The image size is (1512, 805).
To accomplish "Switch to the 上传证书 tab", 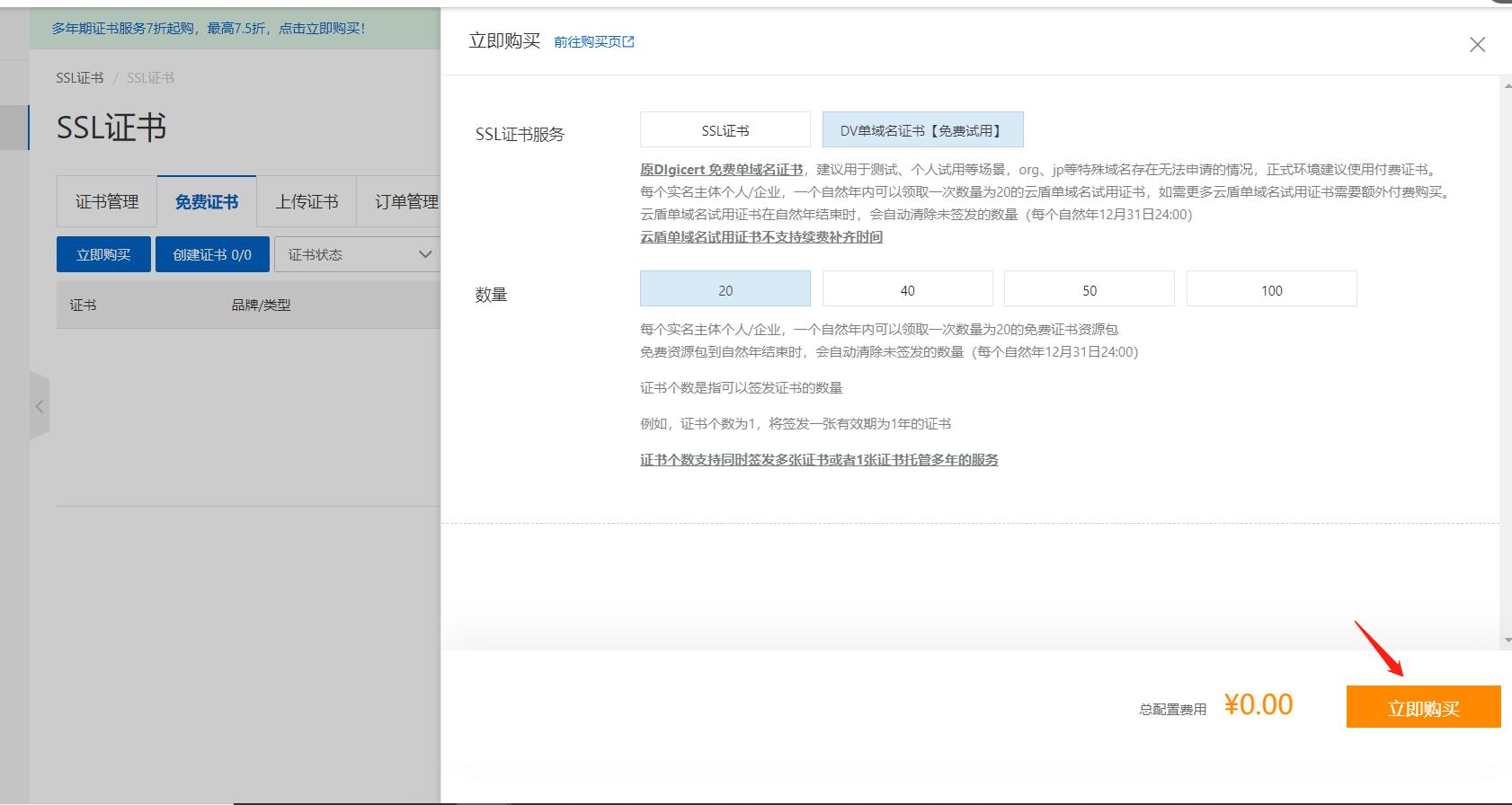I will point(307,202).
